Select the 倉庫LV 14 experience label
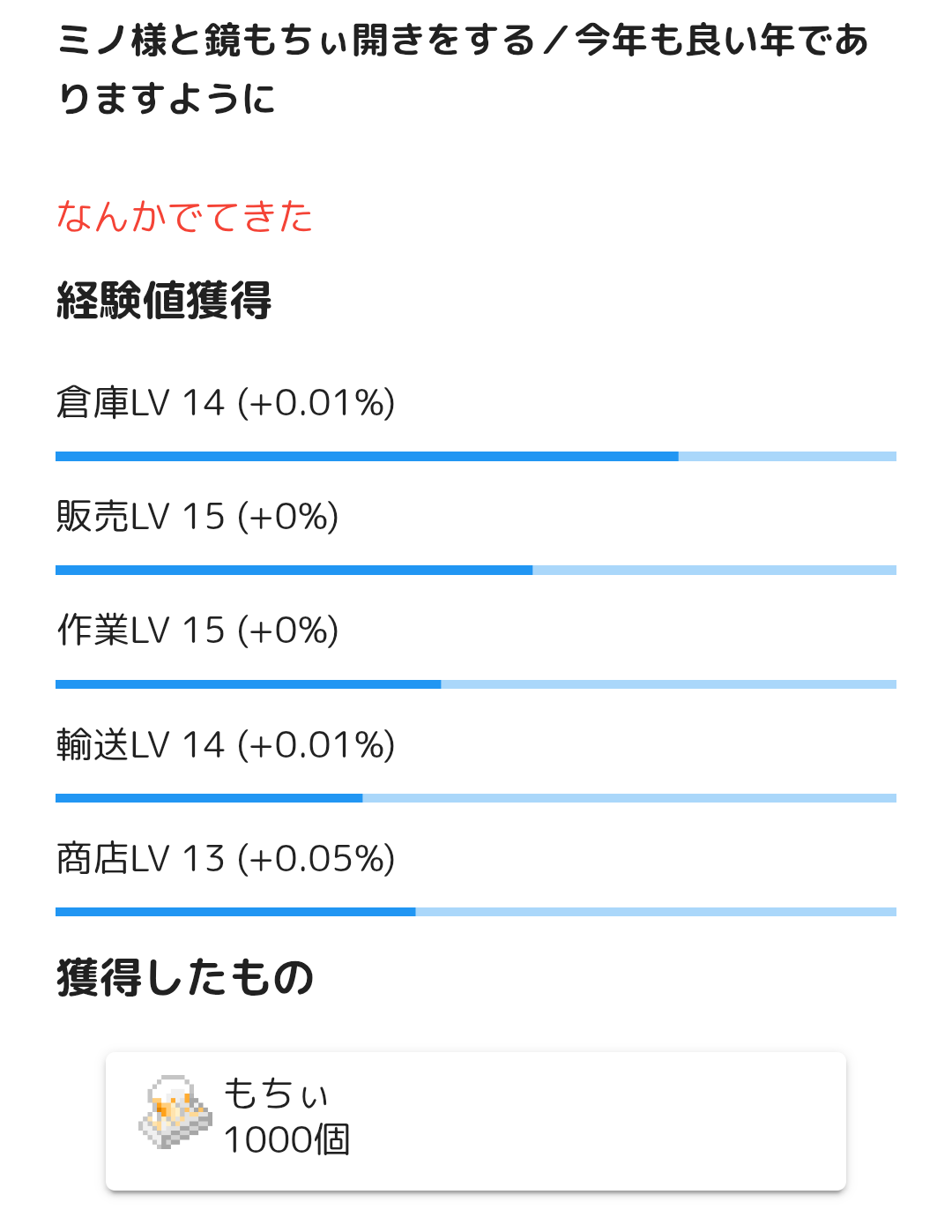The width and height of the screenshot is (952, 1232). pyautogui.click(x=226, y=403)
